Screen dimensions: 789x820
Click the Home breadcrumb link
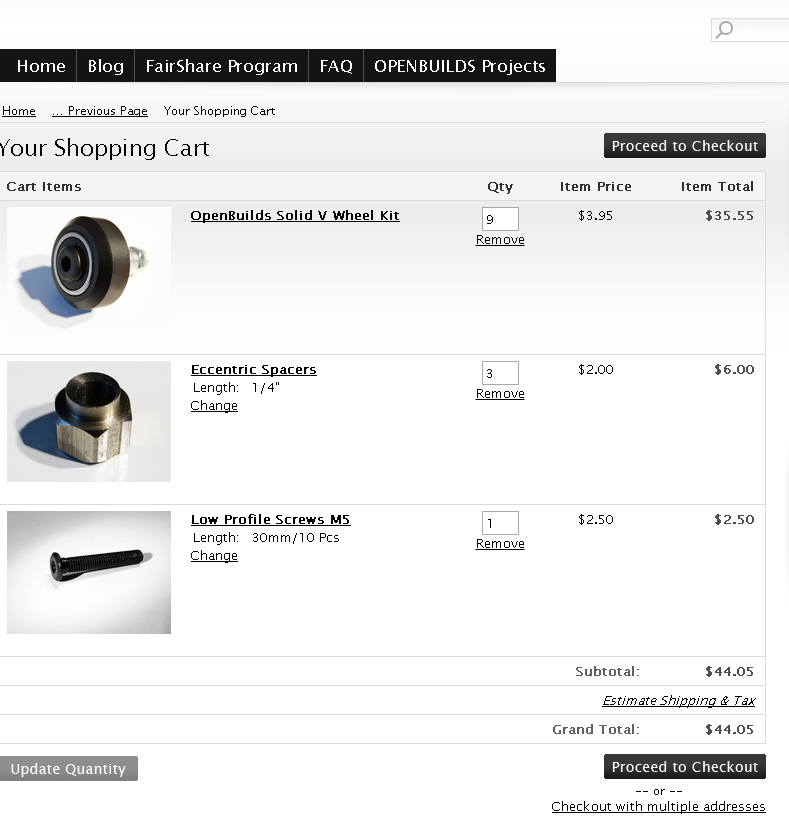19,111
